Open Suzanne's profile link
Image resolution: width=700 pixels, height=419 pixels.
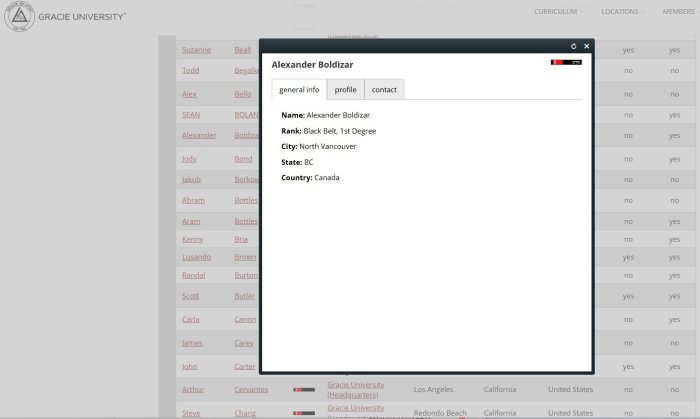point(196,50)
